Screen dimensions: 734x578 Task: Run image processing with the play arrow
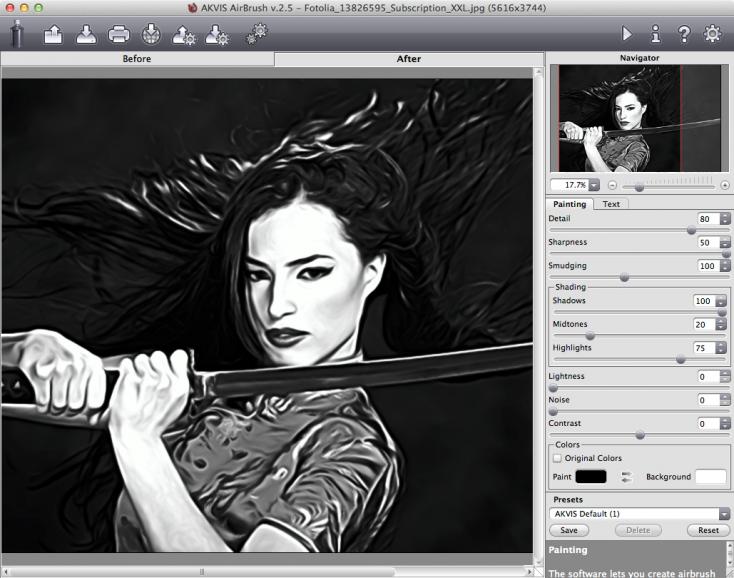click(627, 34)
